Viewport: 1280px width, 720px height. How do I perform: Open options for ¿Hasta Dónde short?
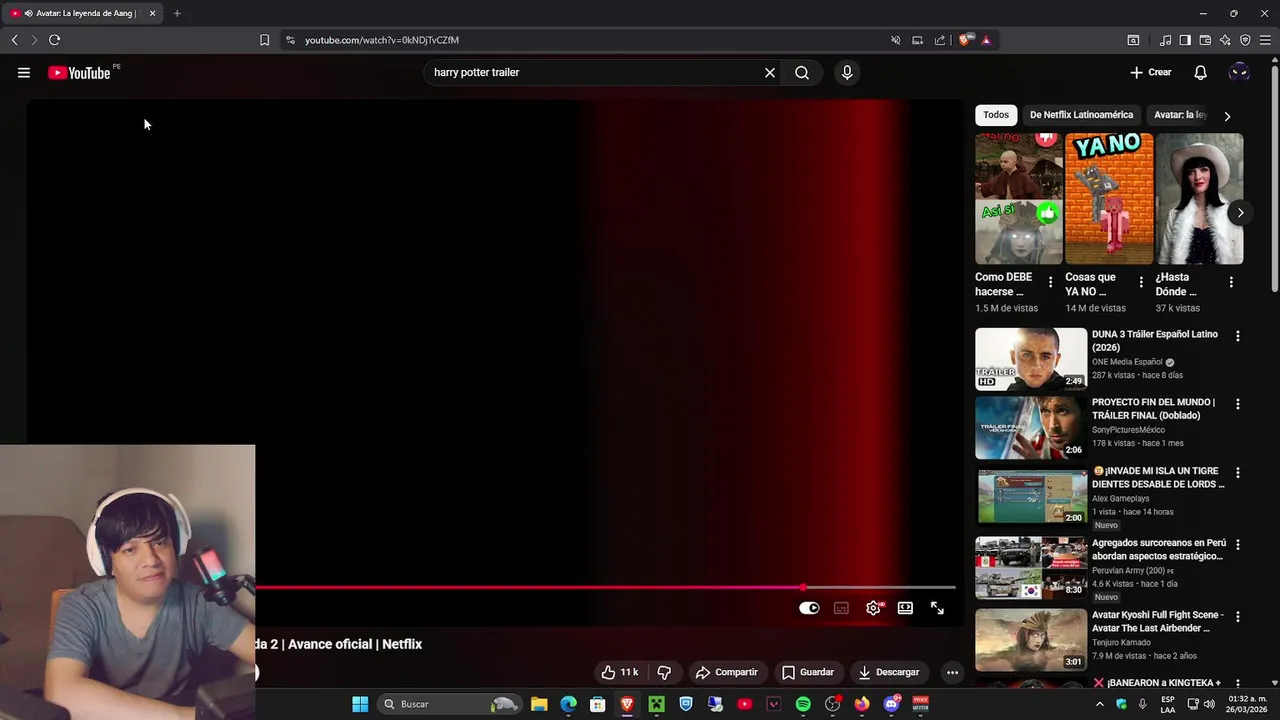[x=1231, y=283]
